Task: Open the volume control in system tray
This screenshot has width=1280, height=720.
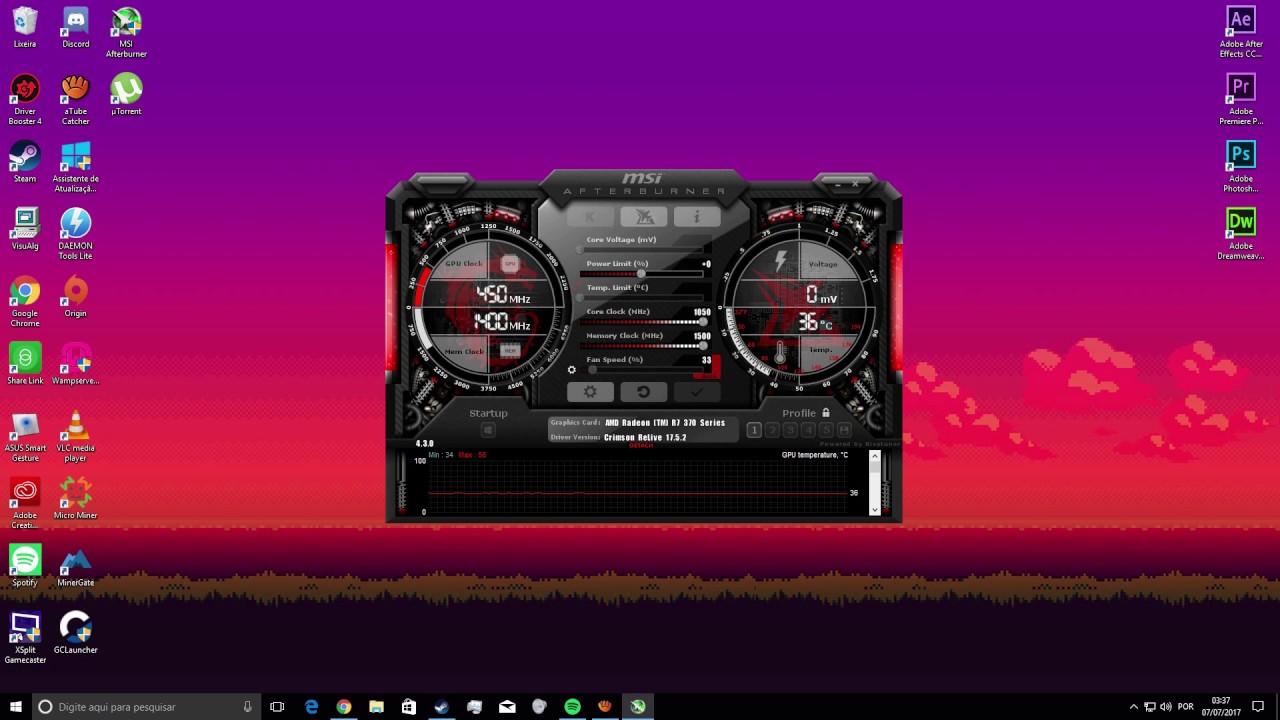Action: (x=1166, y=707)
